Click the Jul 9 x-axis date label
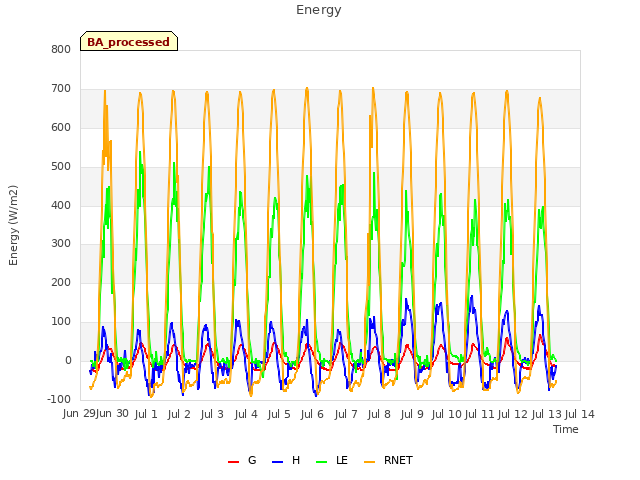 (x=412, y=414)
